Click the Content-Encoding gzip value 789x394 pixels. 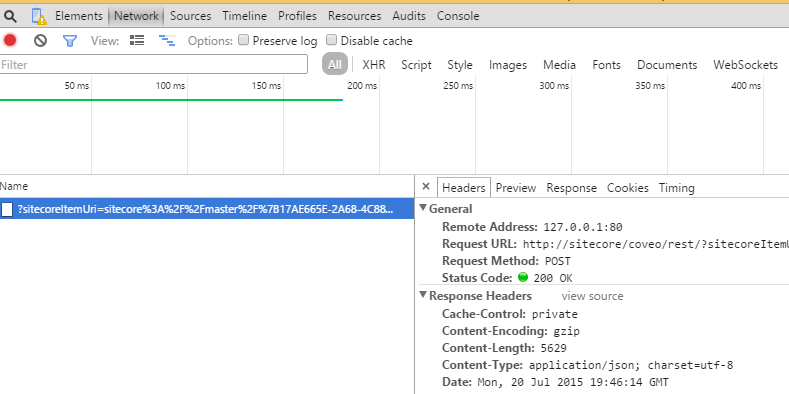click(567, 331)
